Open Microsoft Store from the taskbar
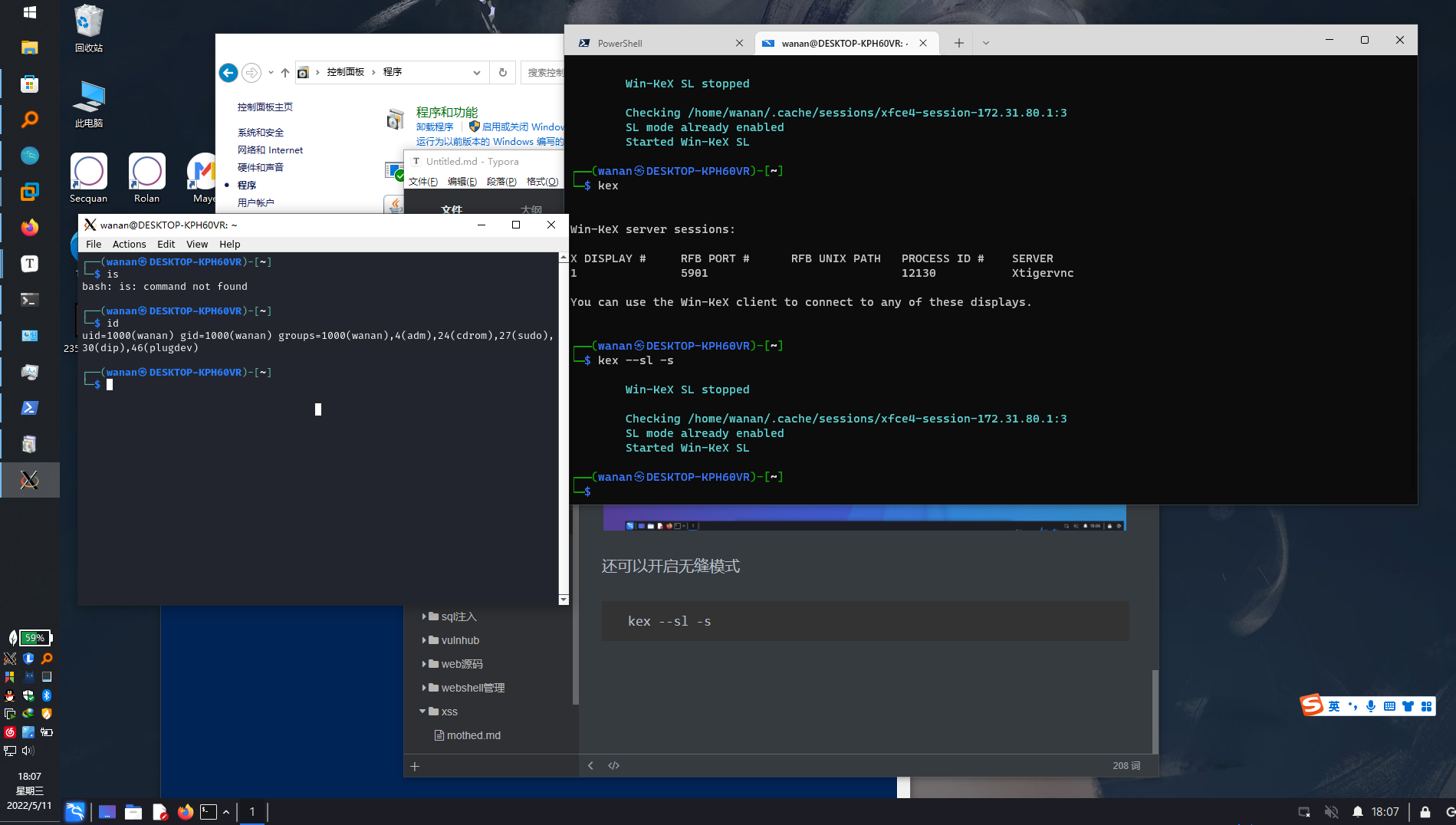The height and width of the screenshot is (825, 1456). (x=29, y=84)
